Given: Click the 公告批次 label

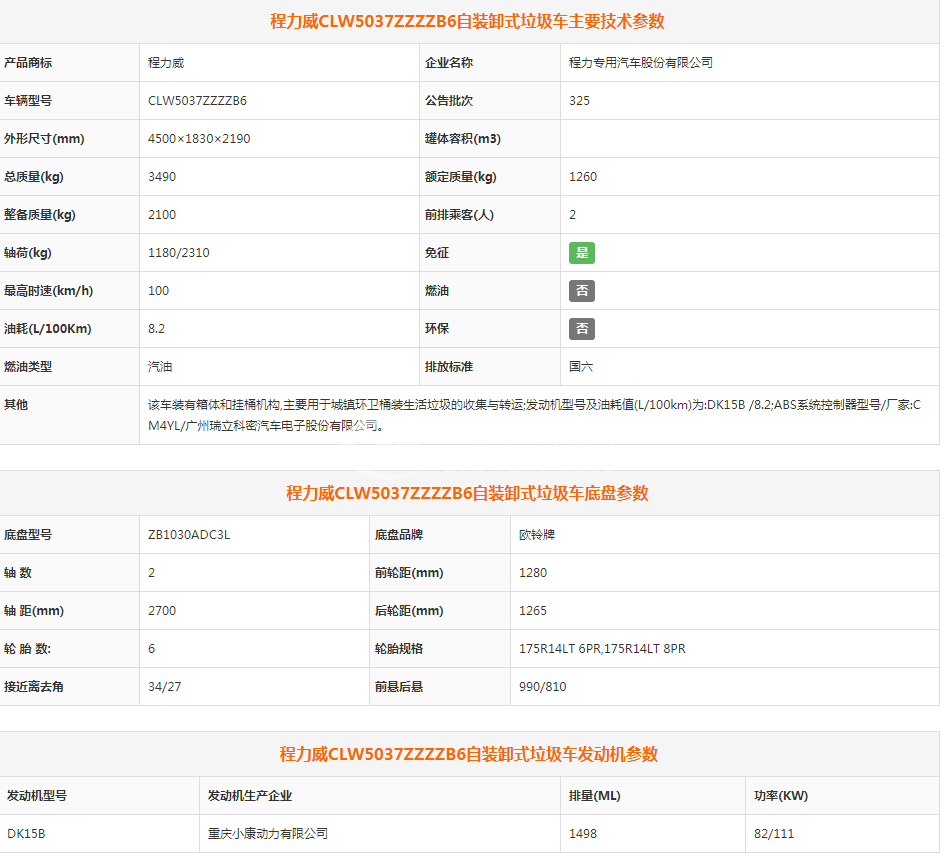Looking at the screenshot, I should point(449,101).
